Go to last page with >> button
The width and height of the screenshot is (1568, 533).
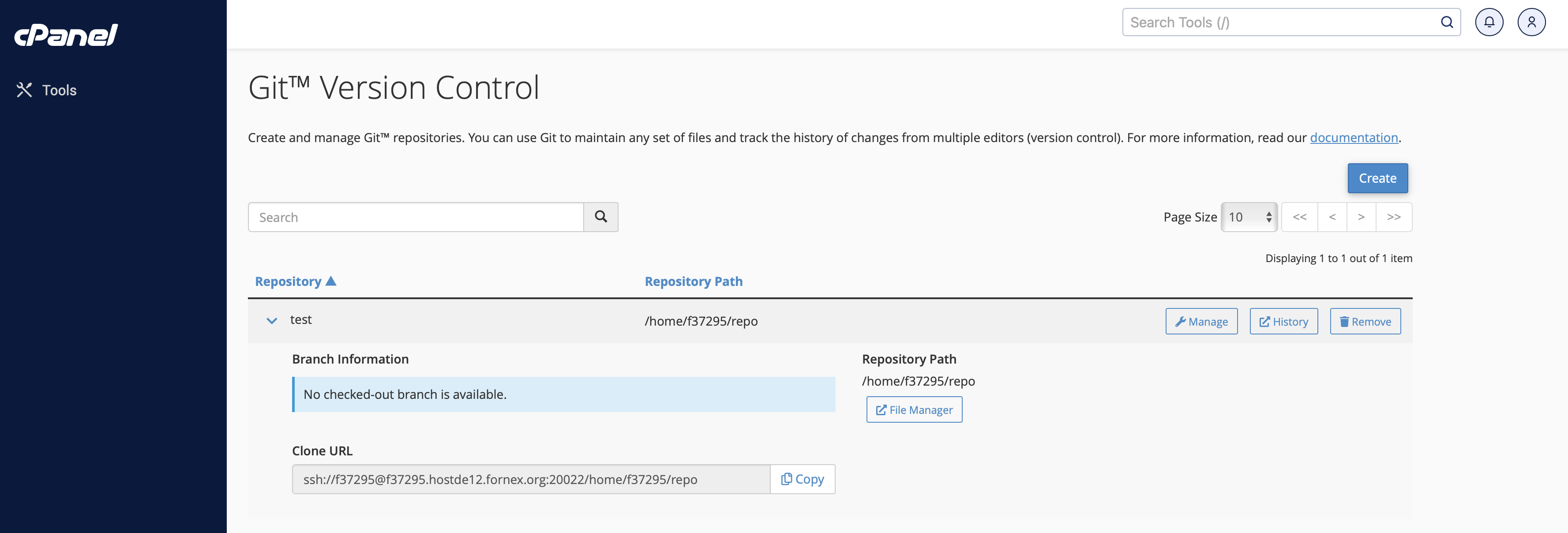point(1394,217)
